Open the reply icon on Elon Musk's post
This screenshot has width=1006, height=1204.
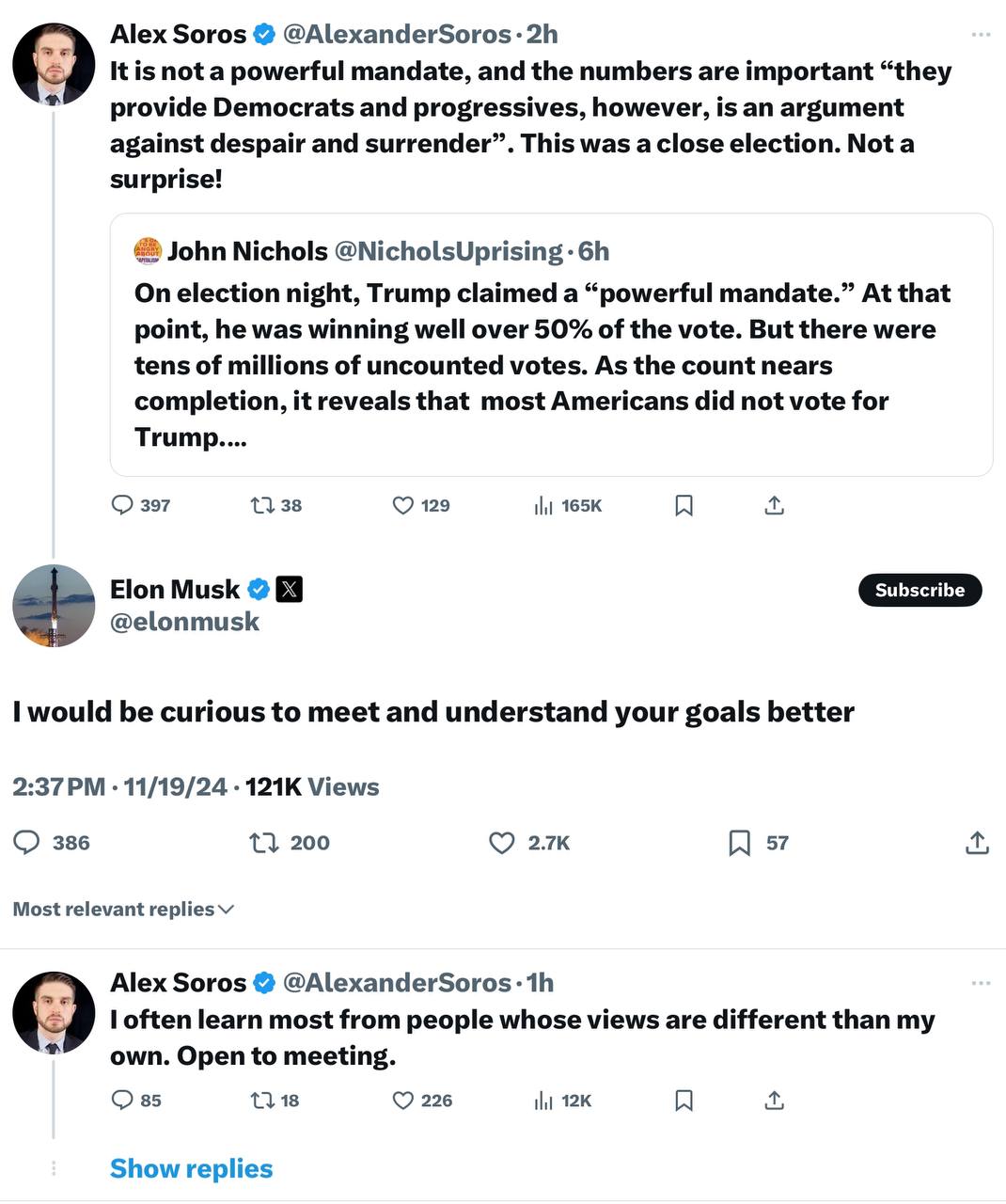[x=26, y=842]
